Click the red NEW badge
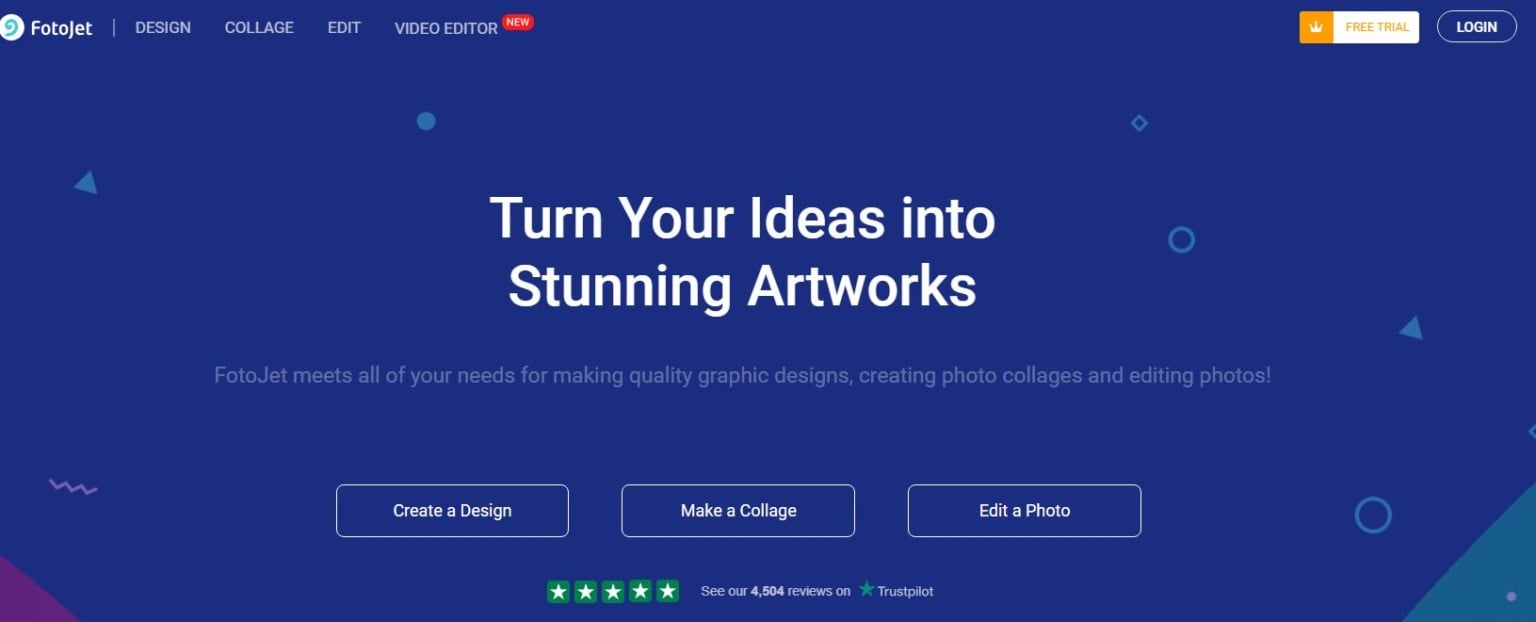Viewport: 1536px width, 622px height. (x=517, y=21)
